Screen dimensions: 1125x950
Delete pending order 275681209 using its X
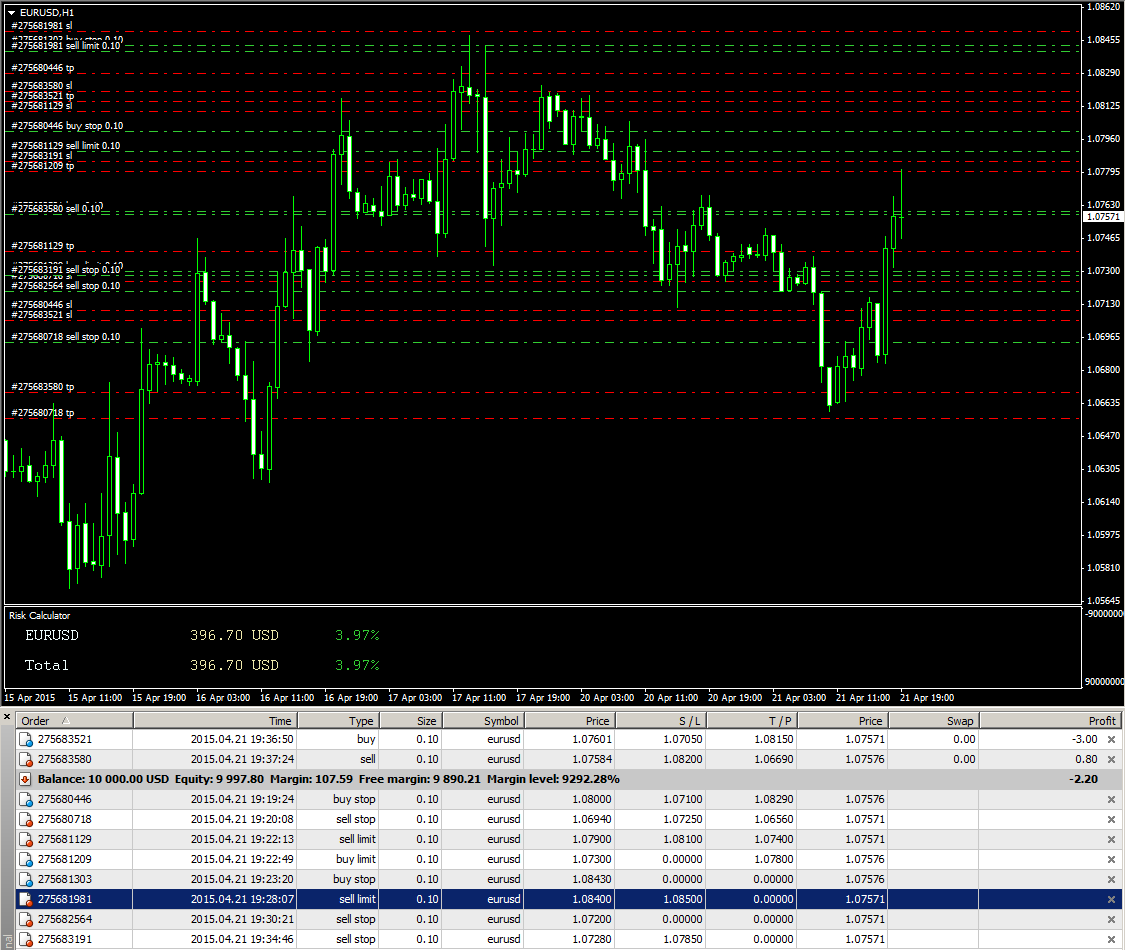[1111, 859]
